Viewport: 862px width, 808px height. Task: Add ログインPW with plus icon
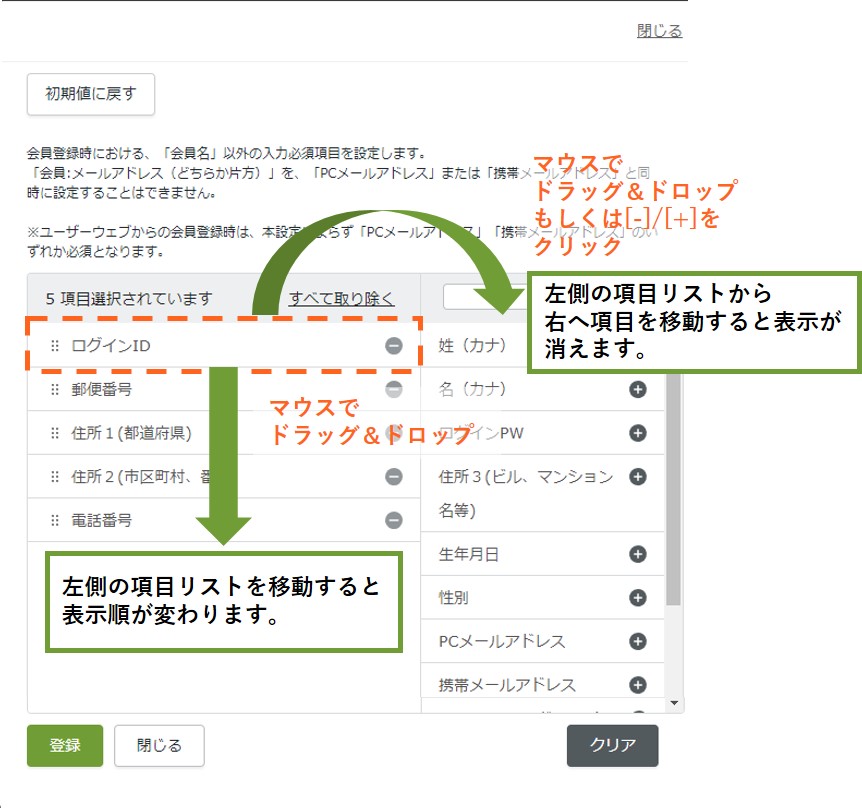pyautogui.click(x=638, y=433)
